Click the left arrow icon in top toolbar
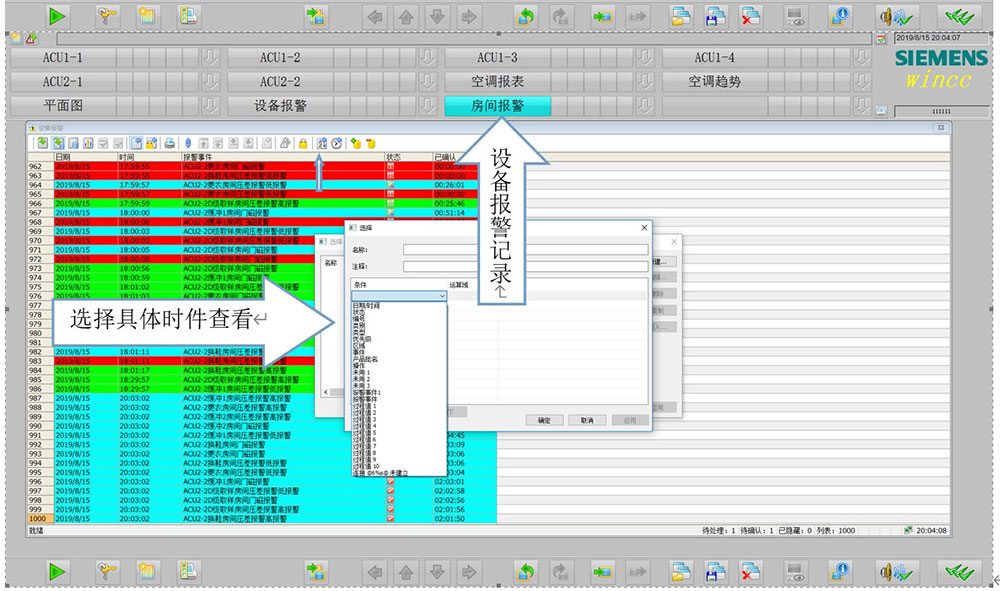Image resolution: width=1000 pixels, height=591 pixels. click(375, 16)
